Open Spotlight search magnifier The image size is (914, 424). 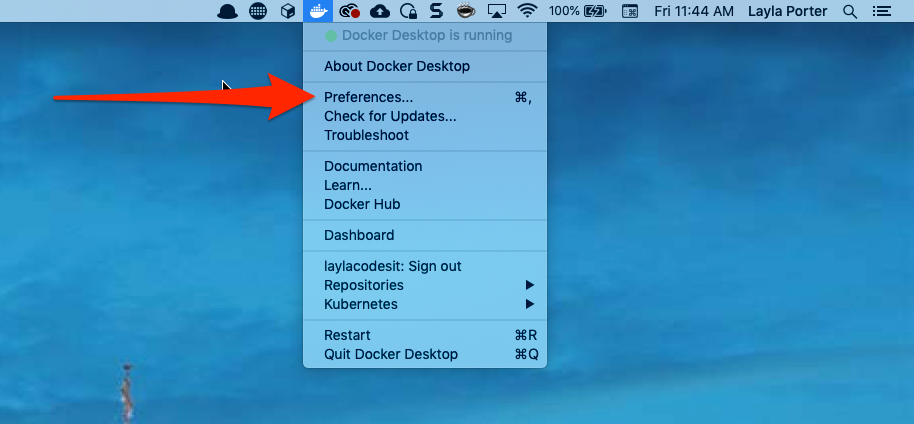(850, 11)
